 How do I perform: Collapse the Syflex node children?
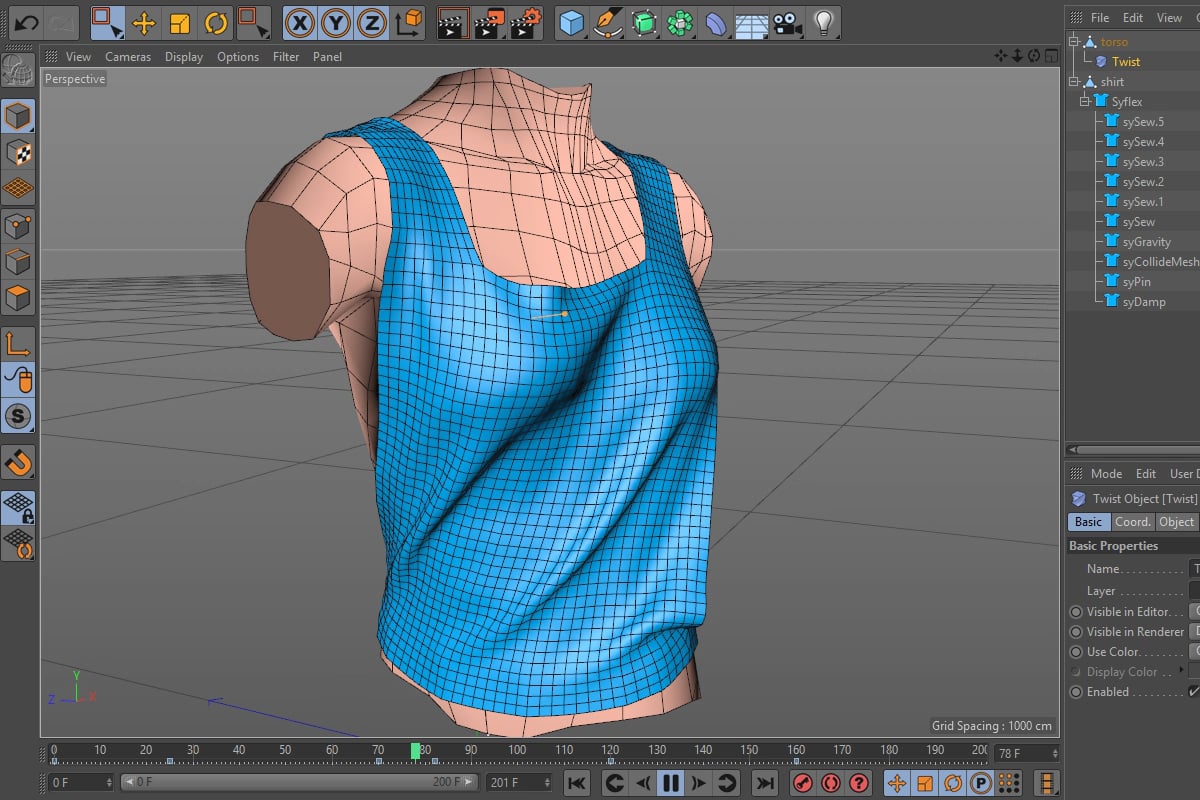pos(1085,102)
